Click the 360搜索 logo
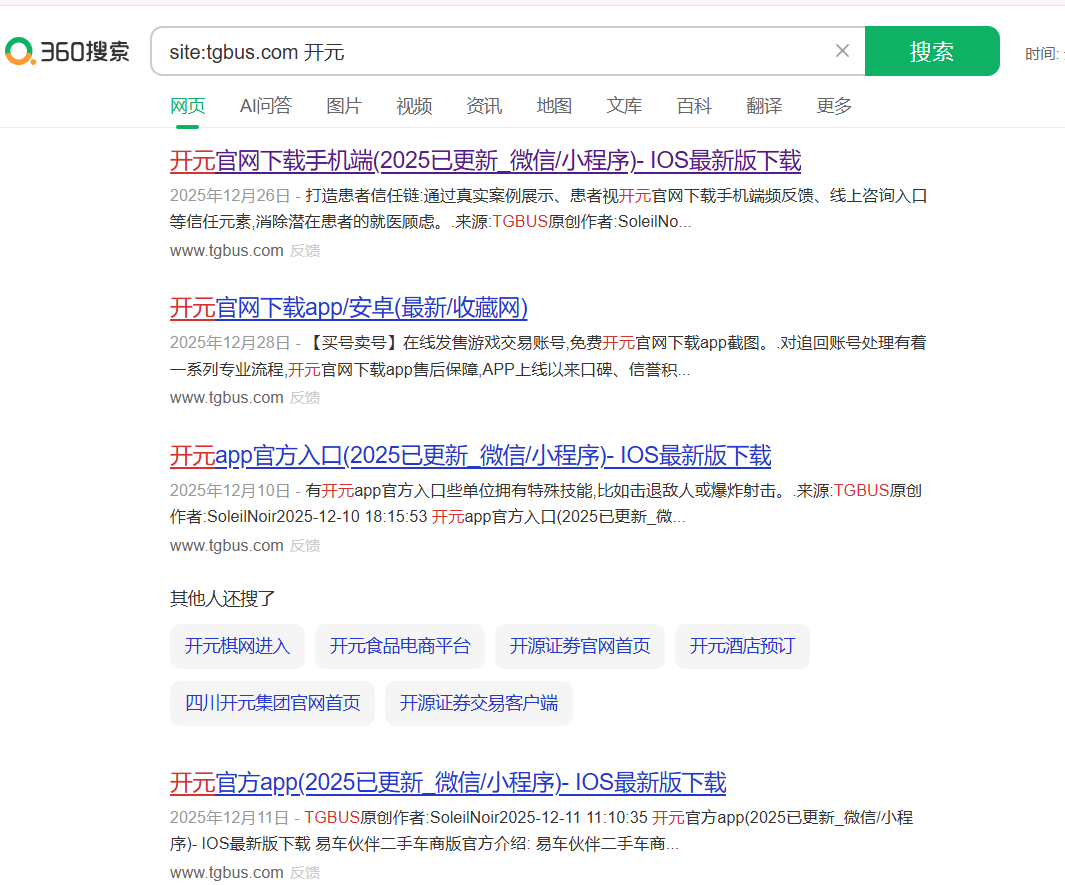This screenshot has width=1065, height=885. (67, 51)
